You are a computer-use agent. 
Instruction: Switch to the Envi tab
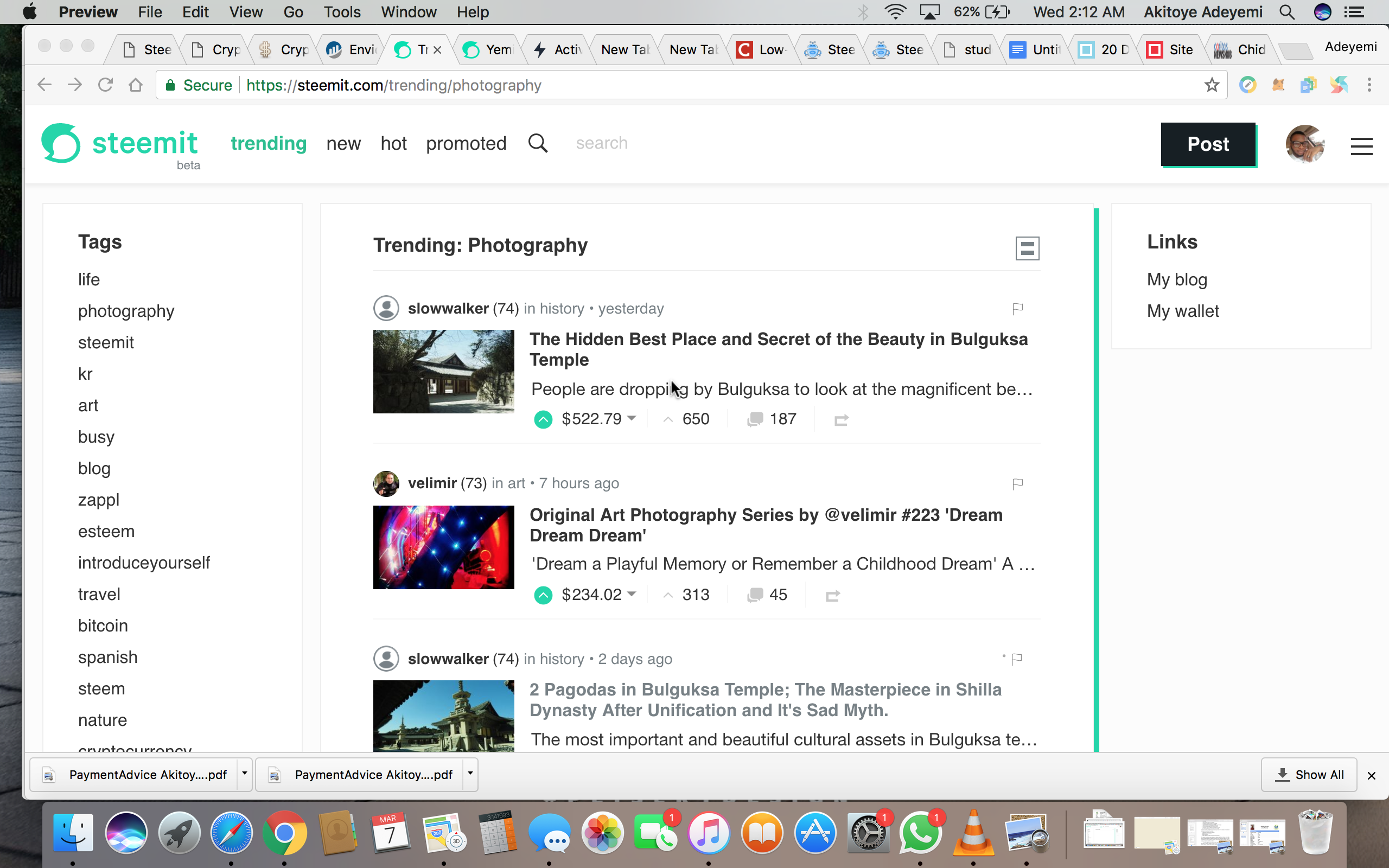click(351, 50)
